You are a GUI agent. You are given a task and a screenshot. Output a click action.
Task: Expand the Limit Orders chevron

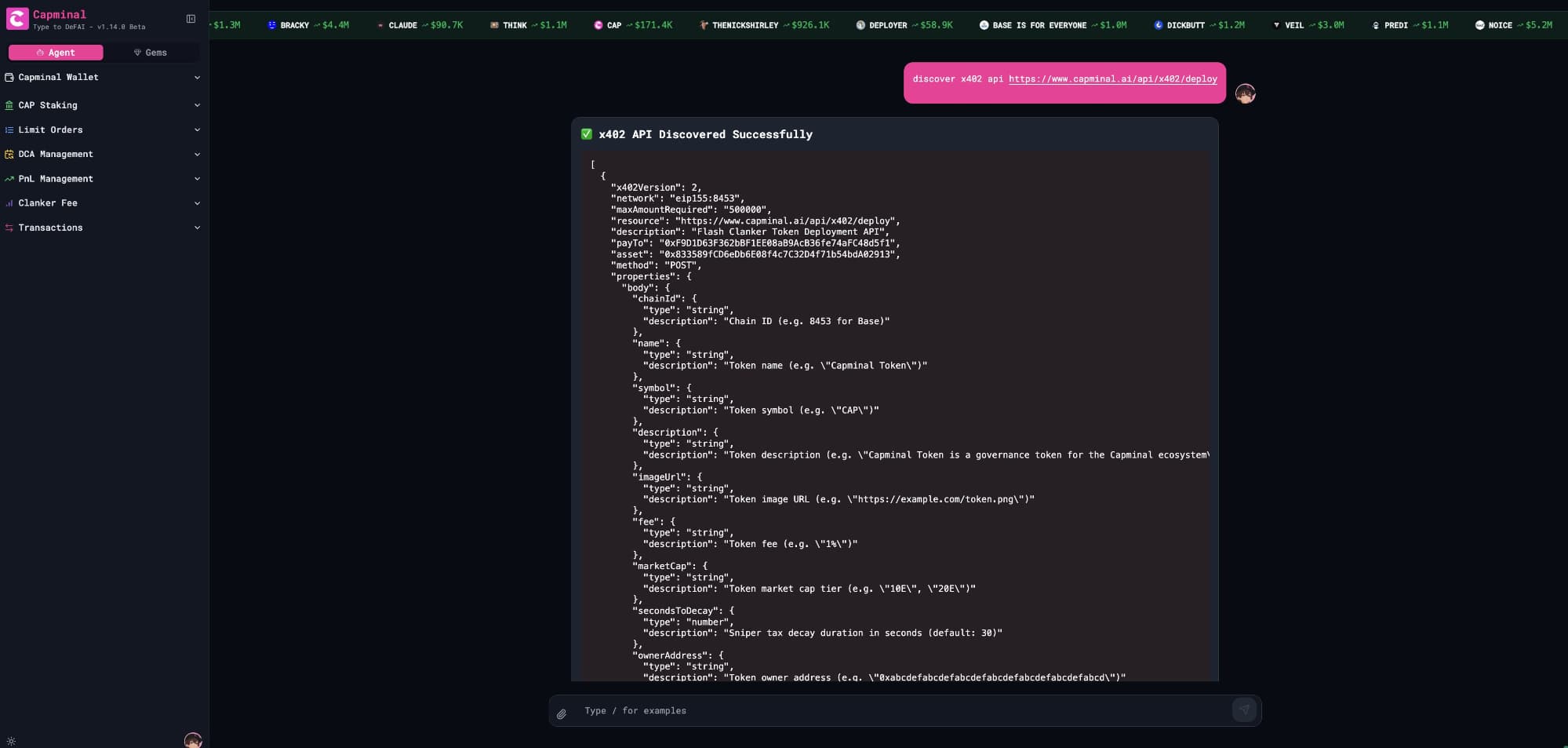197,130
